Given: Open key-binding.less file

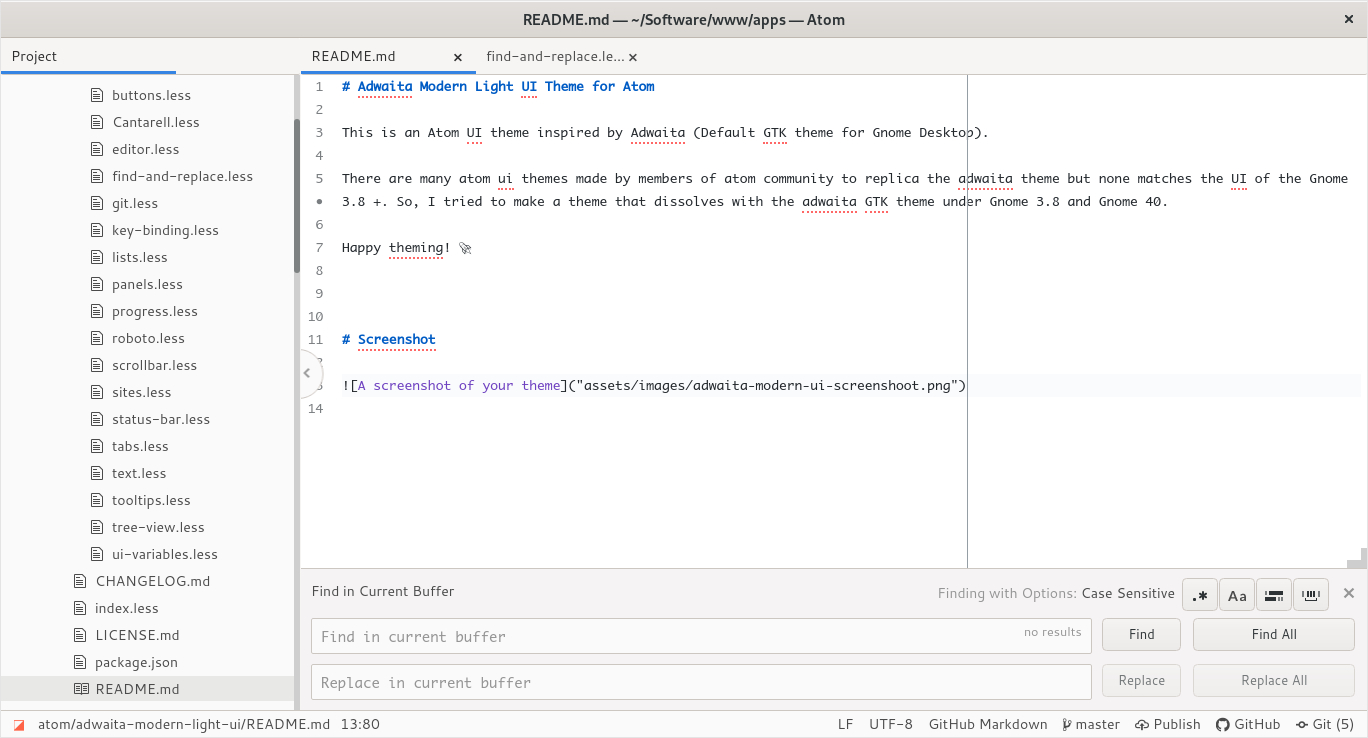Looking at the screenshot, I should click(165, 230).
